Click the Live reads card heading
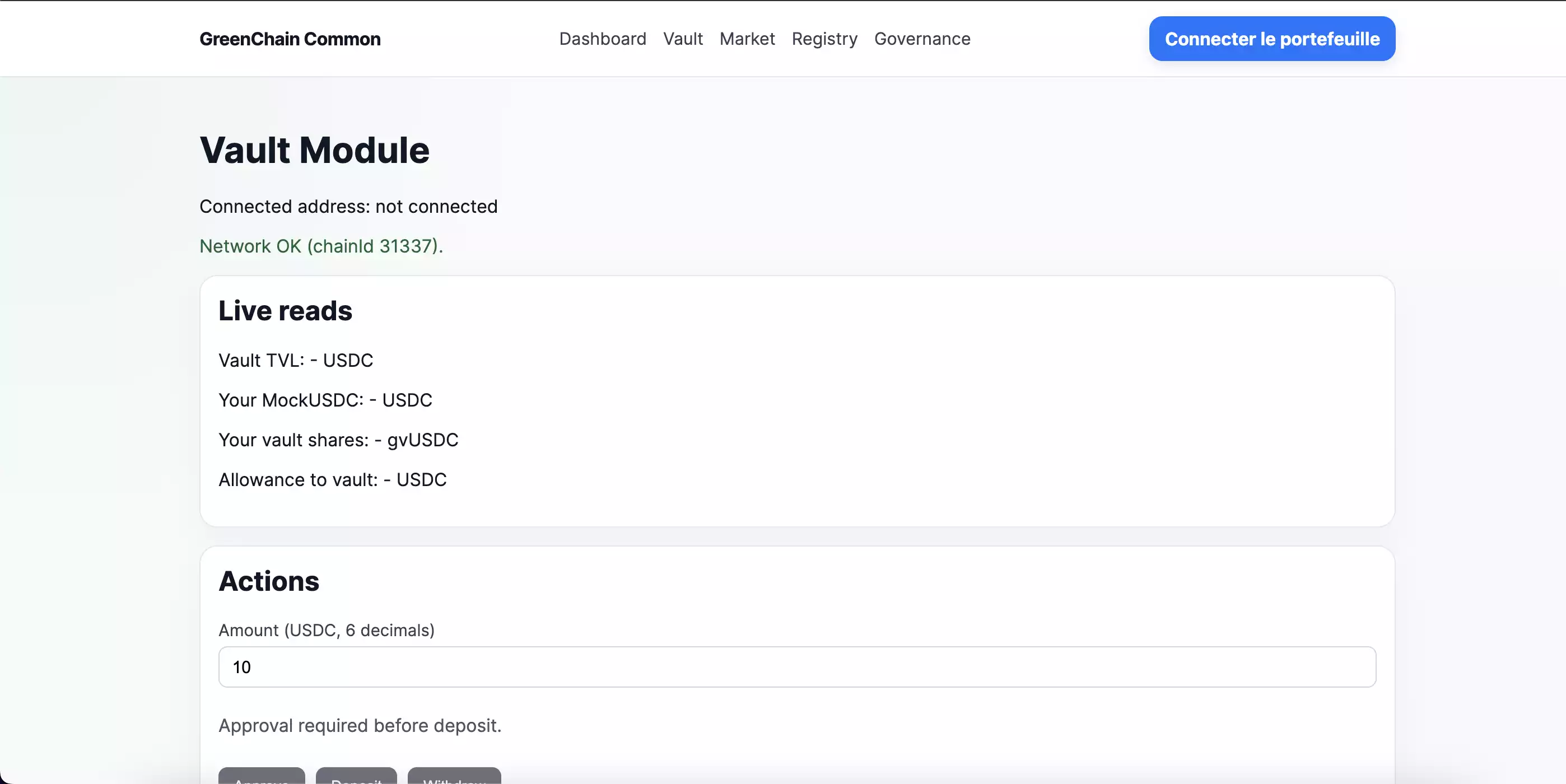Screen dimensions: 1566x784 285,311
